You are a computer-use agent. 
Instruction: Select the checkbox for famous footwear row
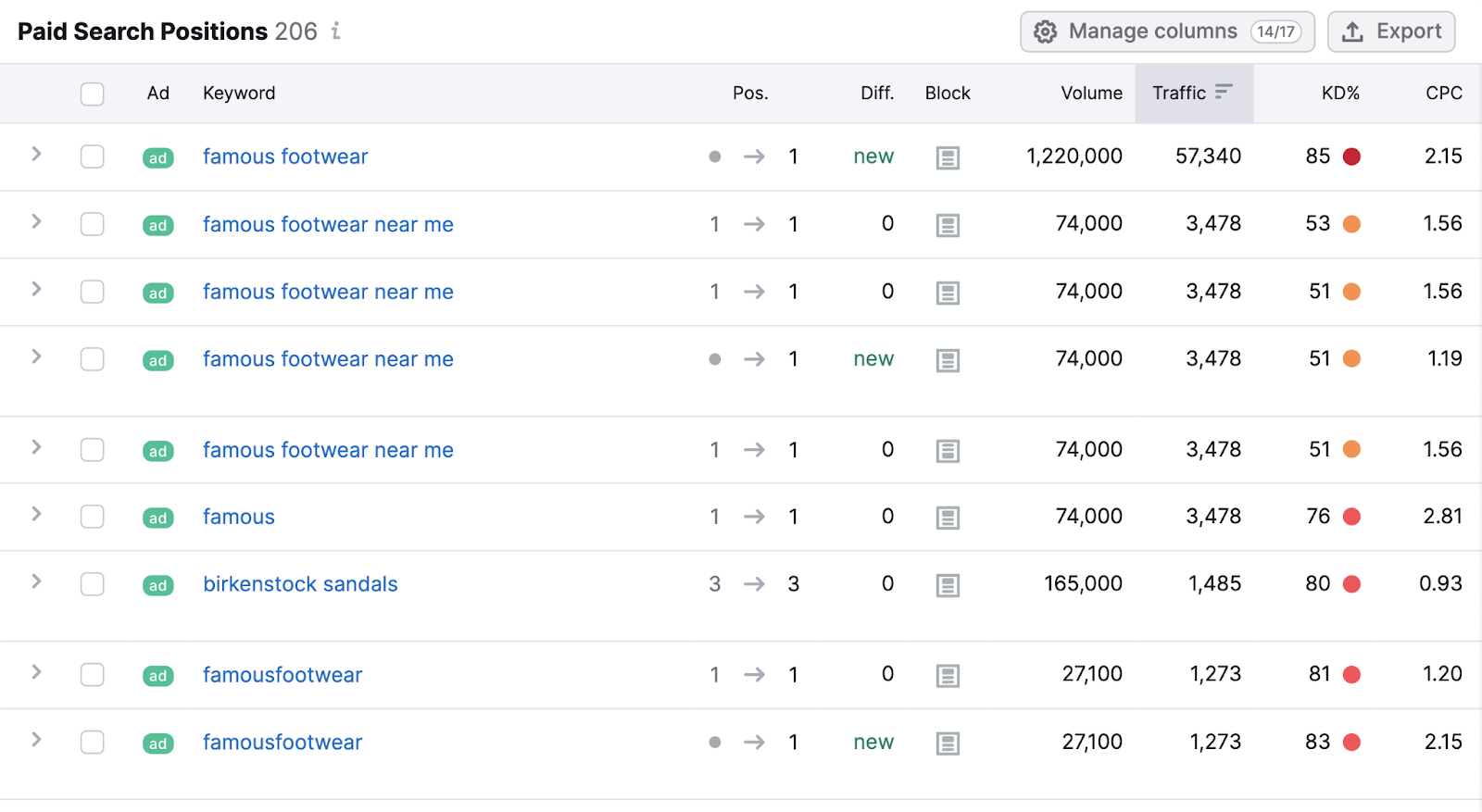click(92, 156)
